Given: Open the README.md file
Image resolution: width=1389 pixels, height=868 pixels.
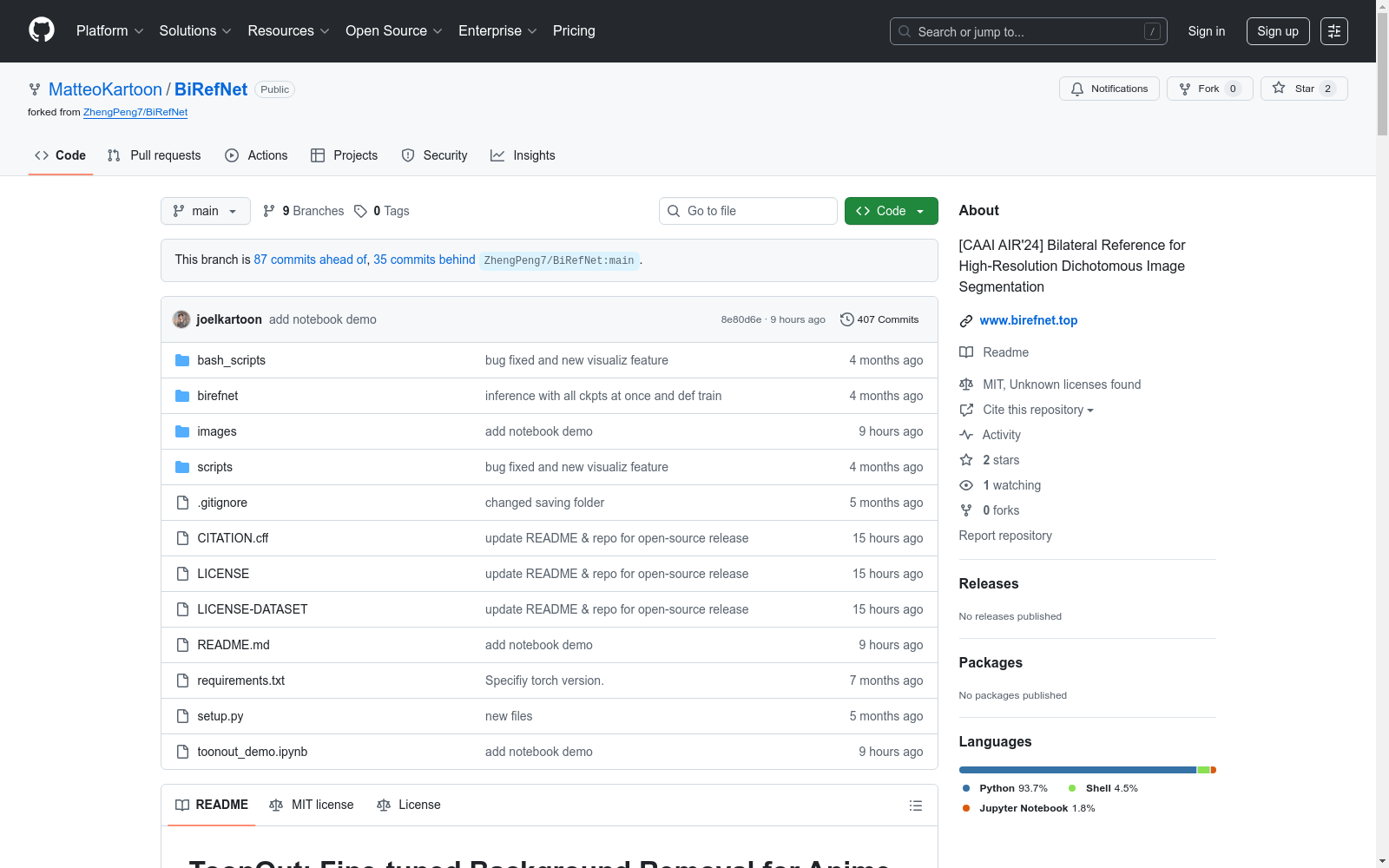Looking at the screenshot, I should (234, 645).
